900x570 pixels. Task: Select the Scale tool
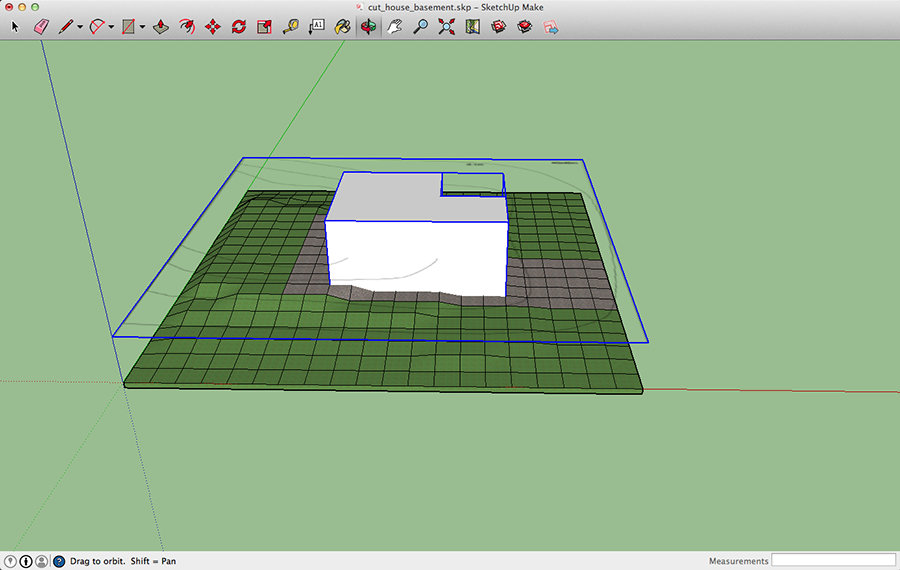pos(265,26)
